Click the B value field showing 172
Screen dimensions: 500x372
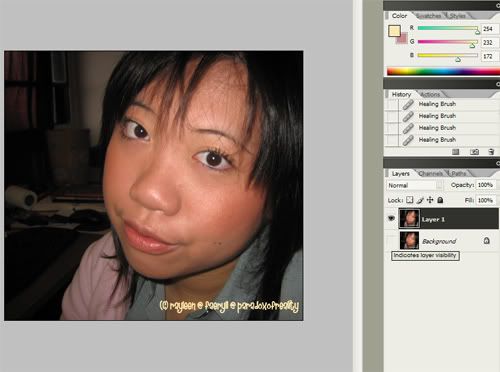coord(490,56)
